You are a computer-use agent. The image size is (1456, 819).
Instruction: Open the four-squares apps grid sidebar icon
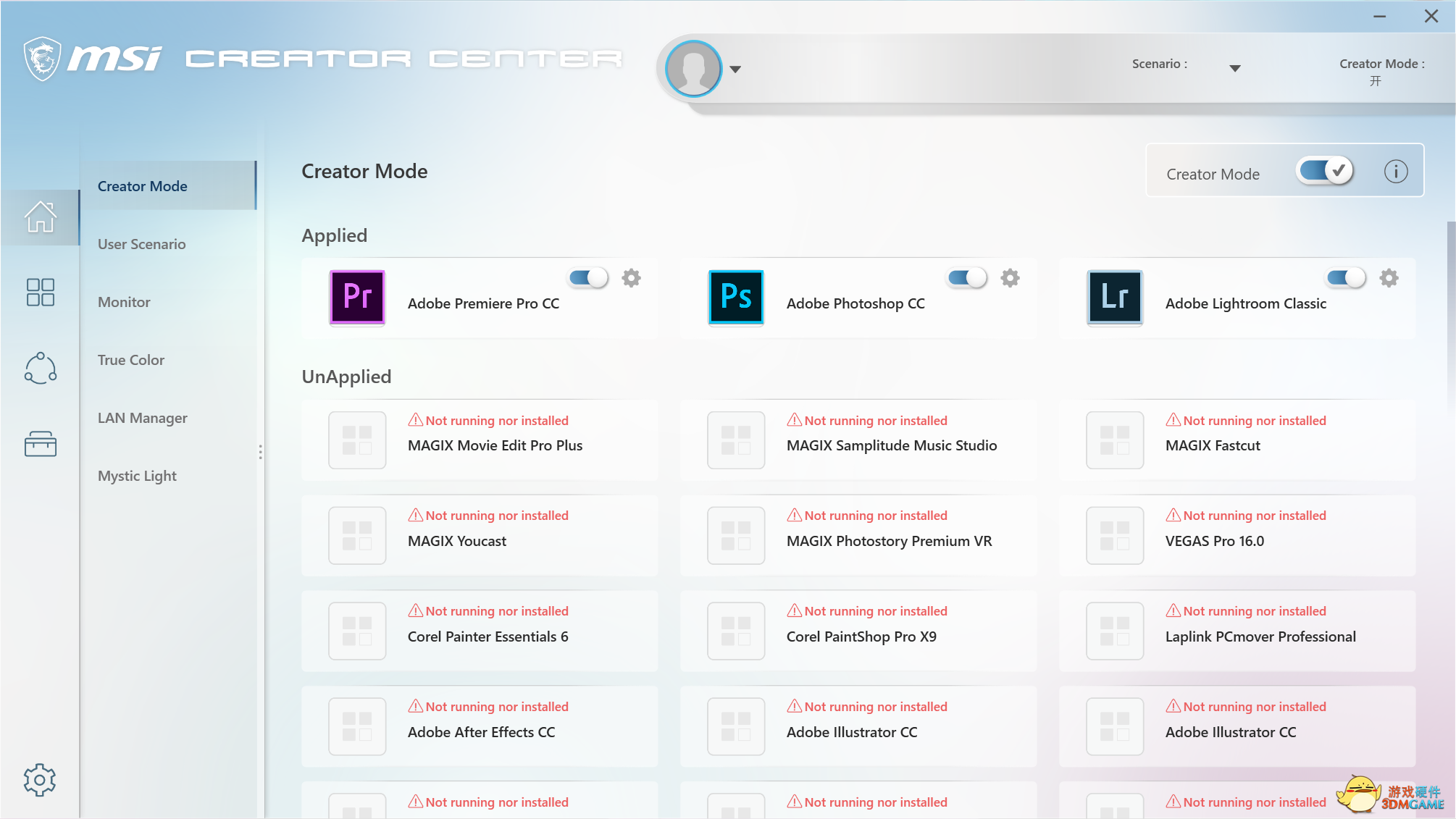tap(40, 292)
